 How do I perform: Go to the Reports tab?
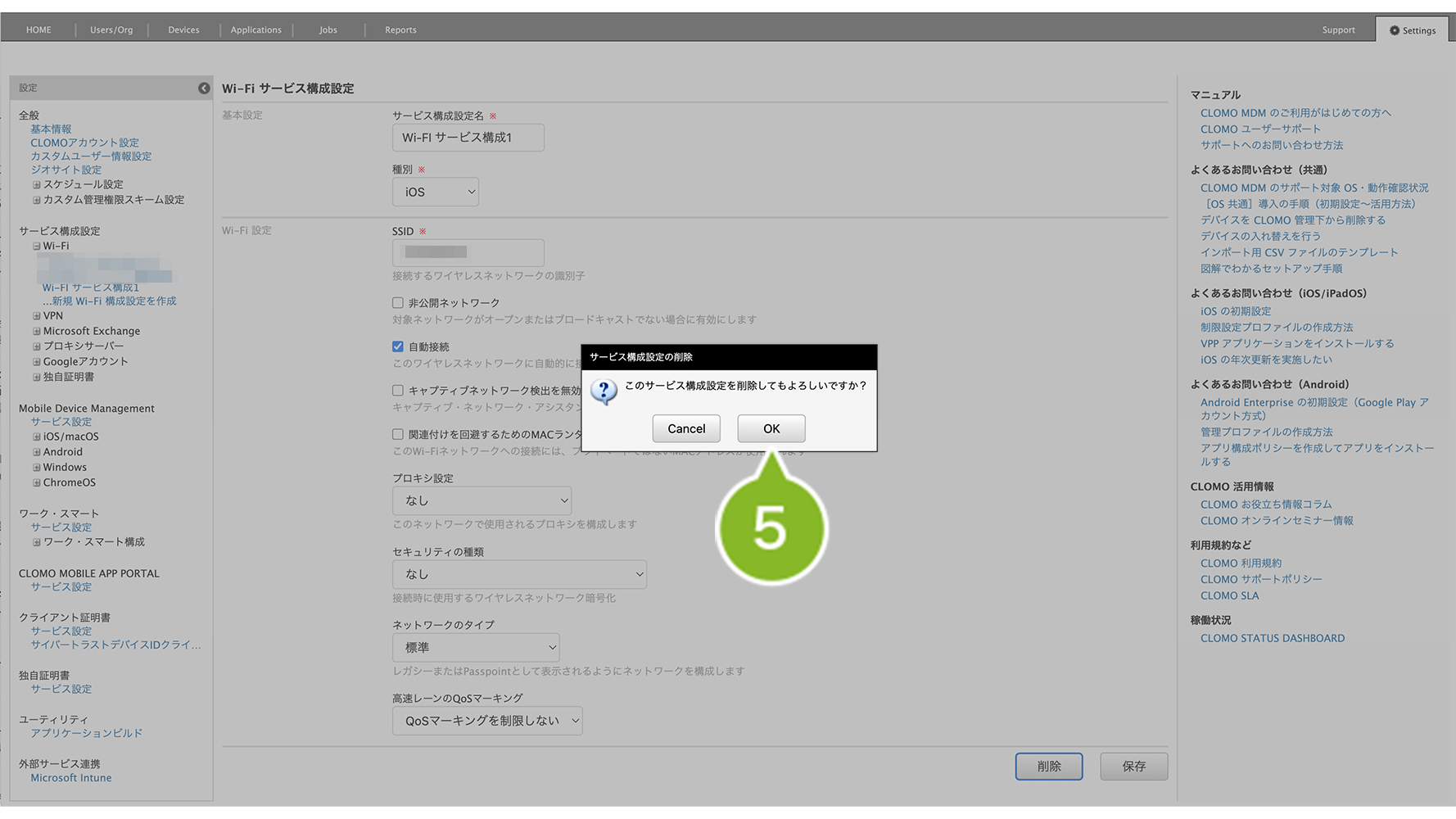click(x=400, y=30)
